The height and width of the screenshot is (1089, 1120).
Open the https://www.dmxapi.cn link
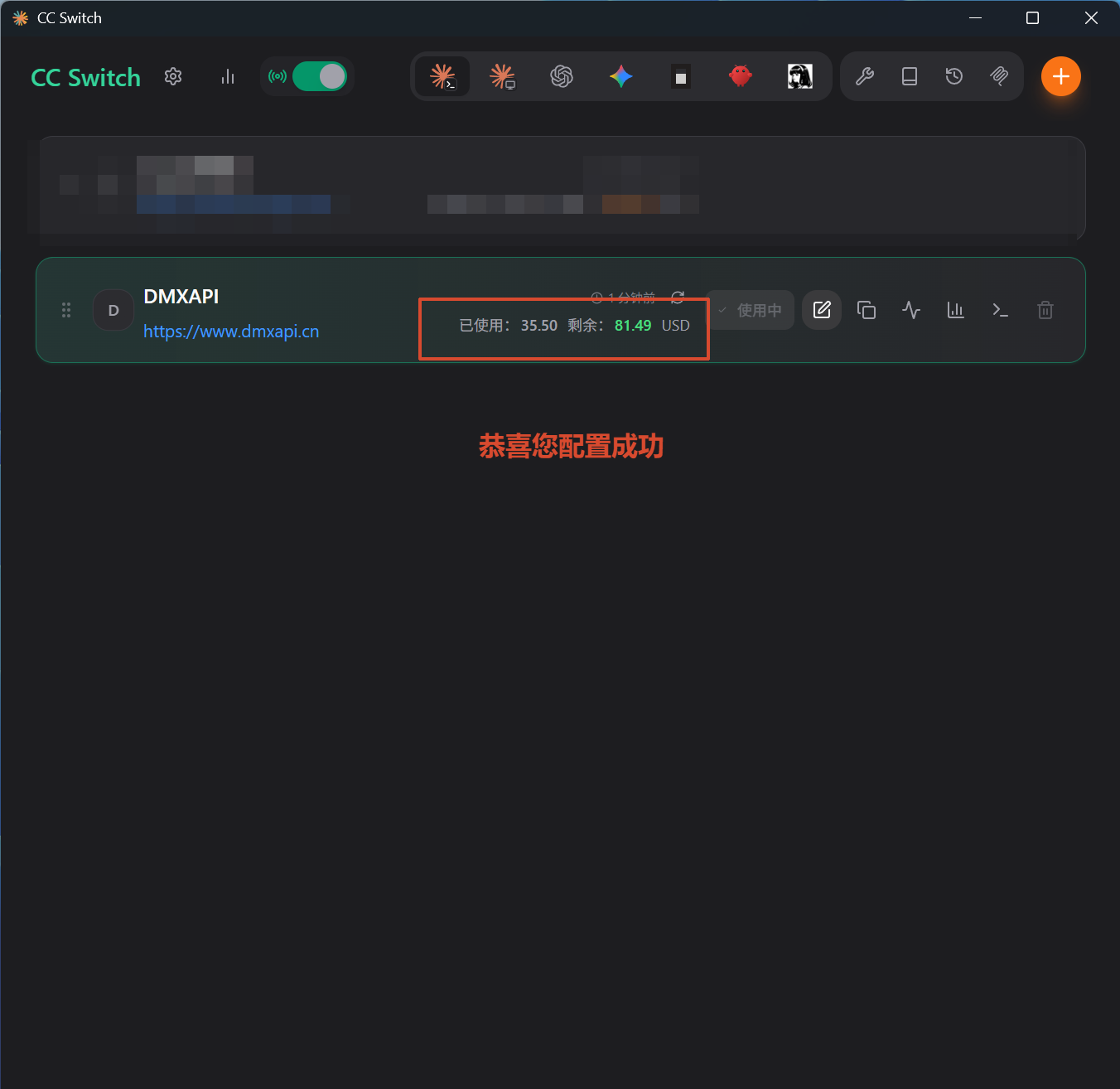pyautogui.click(x=231, y=332)
